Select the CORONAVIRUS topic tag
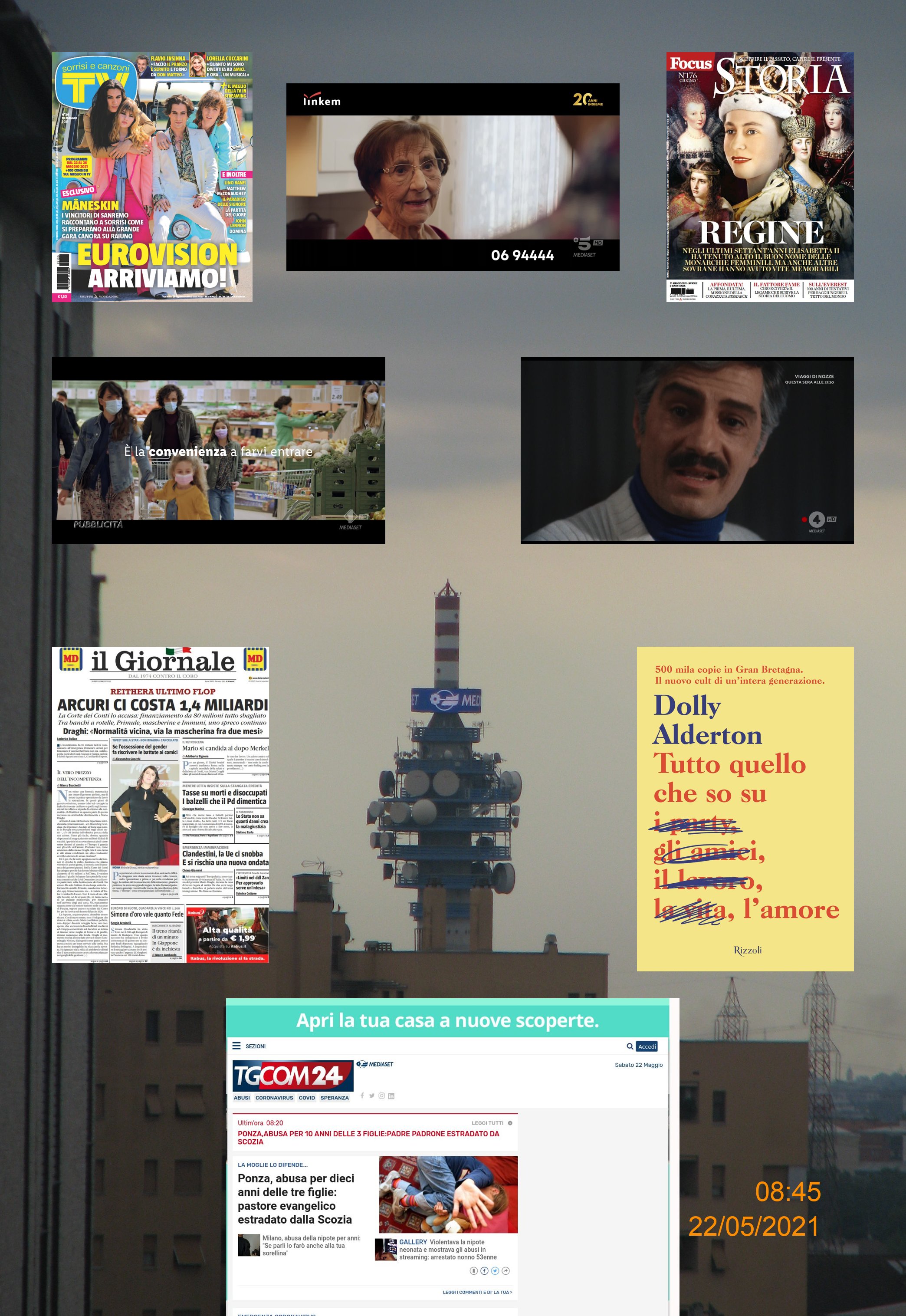The height and width of the screenshot is (1316, 906). 274,1097
